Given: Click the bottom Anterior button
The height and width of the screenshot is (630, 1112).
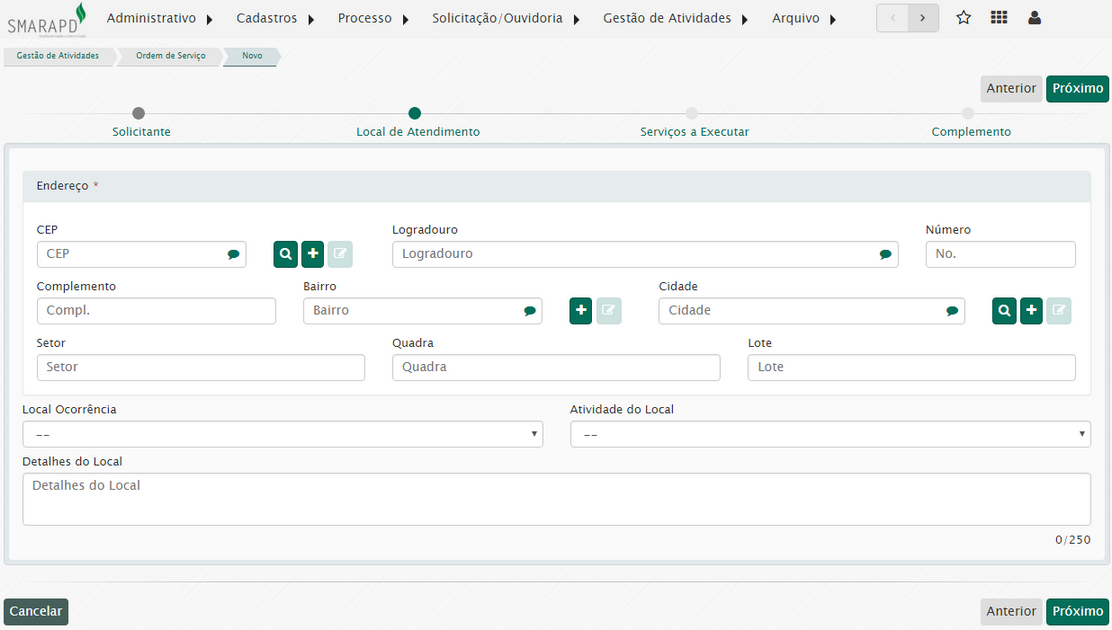Looking at the screenshot, I should [1011, 611].
